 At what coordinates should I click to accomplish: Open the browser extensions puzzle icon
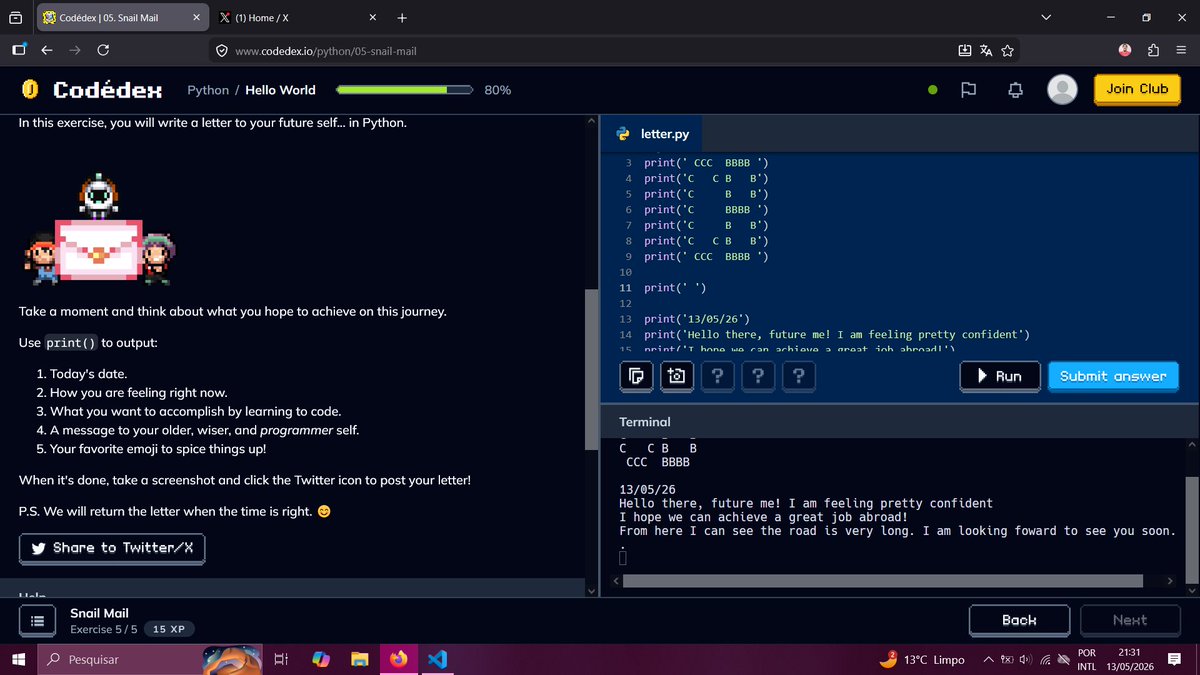(x=1153, y=50)
